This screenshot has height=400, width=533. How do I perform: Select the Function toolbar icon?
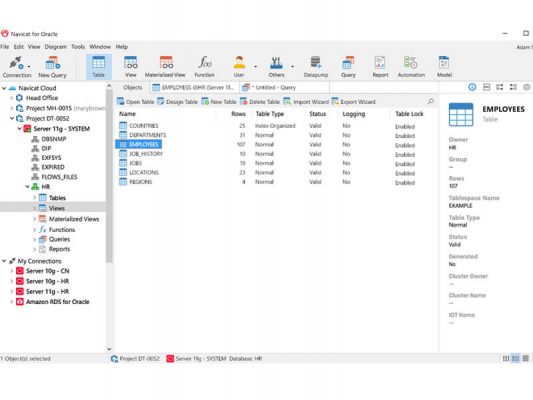(x=204, y=67)
